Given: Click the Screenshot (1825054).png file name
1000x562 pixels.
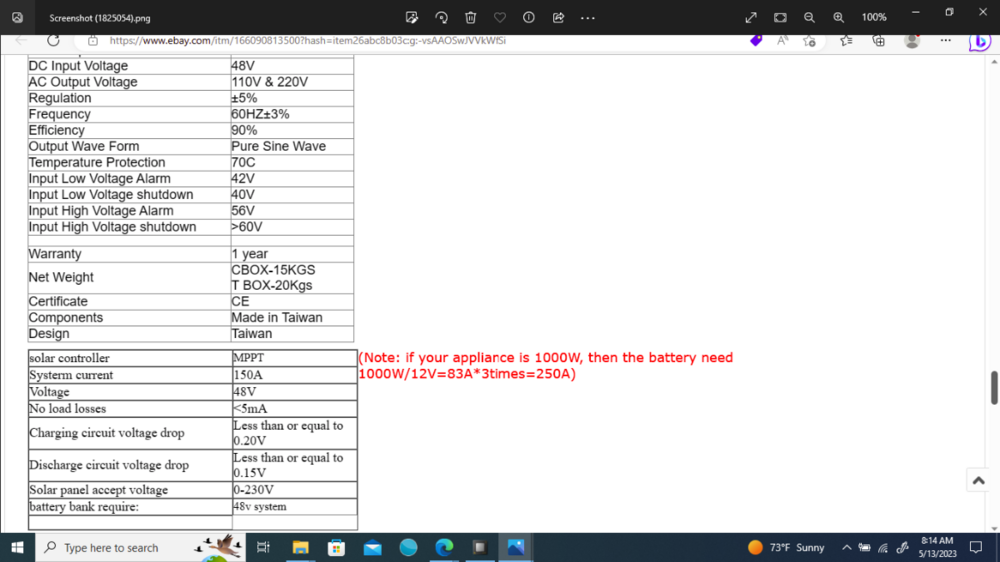Looking at the screenshot, I should point(100,18).
